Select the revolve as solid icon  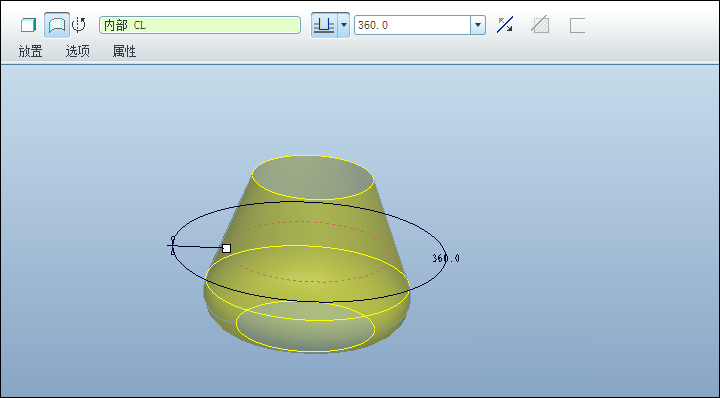(x=28, y=25)
